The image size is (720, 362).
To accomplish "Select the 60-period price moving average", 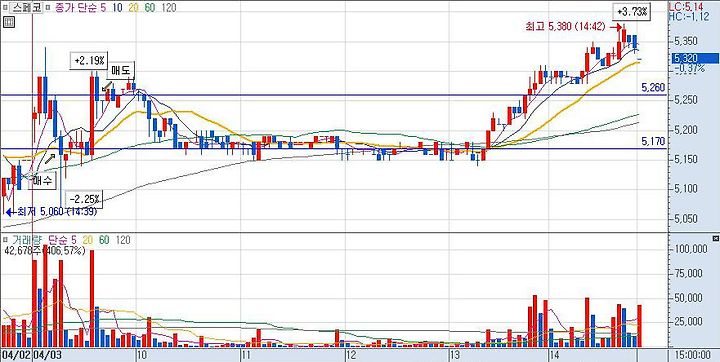I will 149,7.
